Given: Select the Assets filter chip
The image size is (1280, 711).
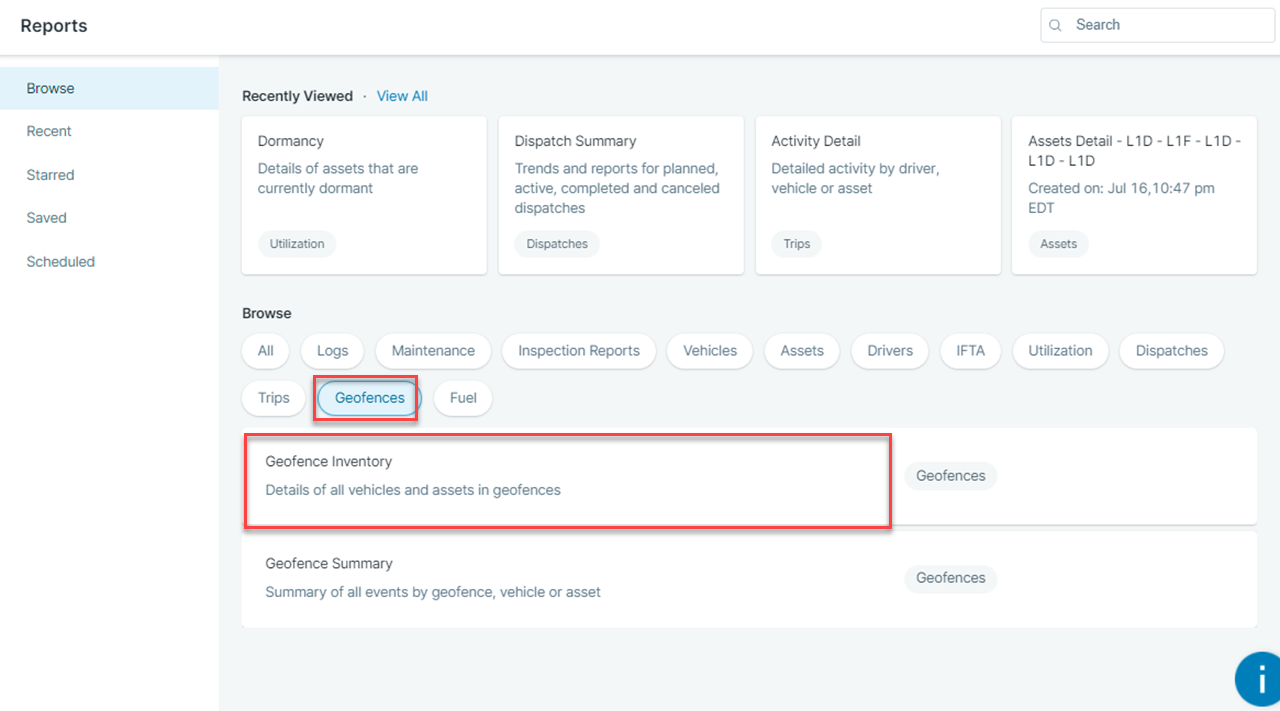Looking at the screenshot, I should click(802, 351).
